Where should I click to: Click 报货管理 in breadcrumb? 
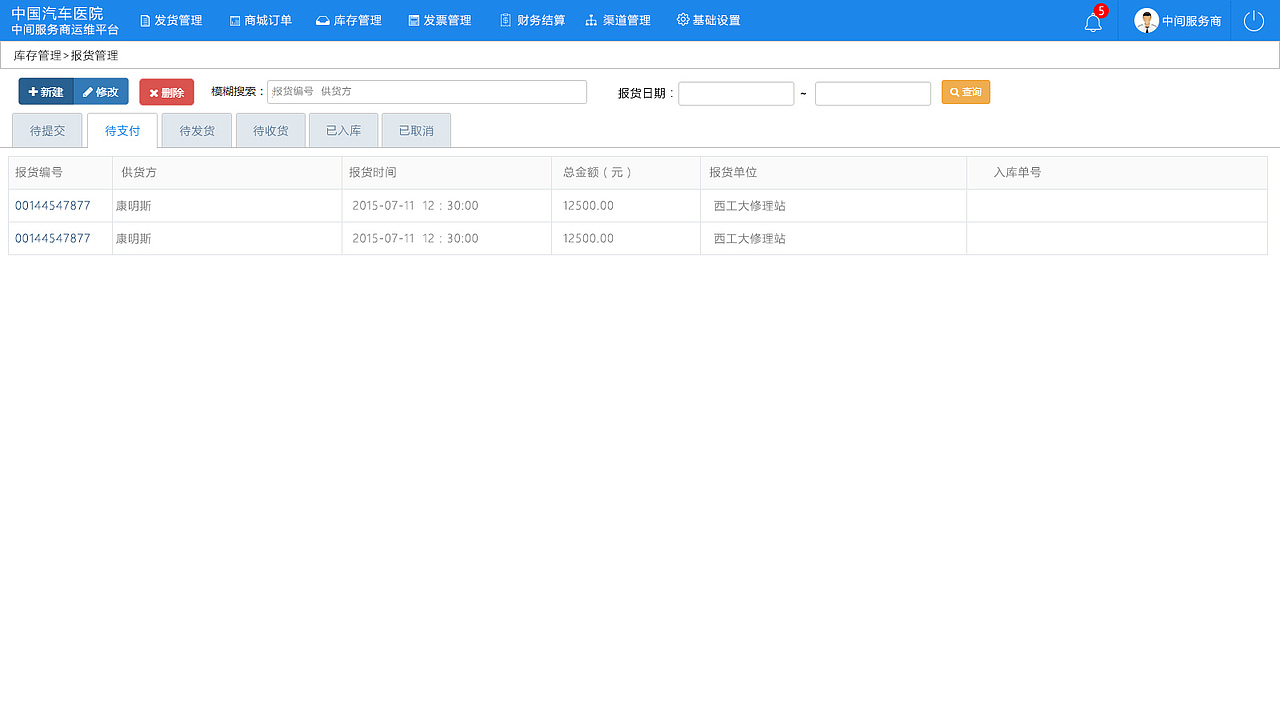pos(94,56)
